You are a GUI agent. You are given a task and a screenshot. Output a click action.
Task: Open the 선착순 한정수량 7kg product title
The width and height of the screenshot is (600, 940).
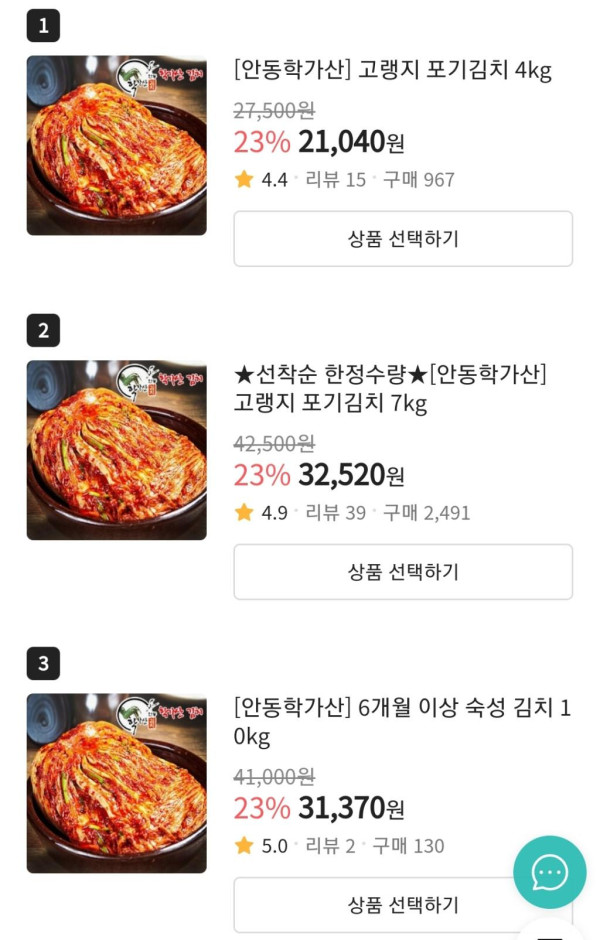[390, 388]
